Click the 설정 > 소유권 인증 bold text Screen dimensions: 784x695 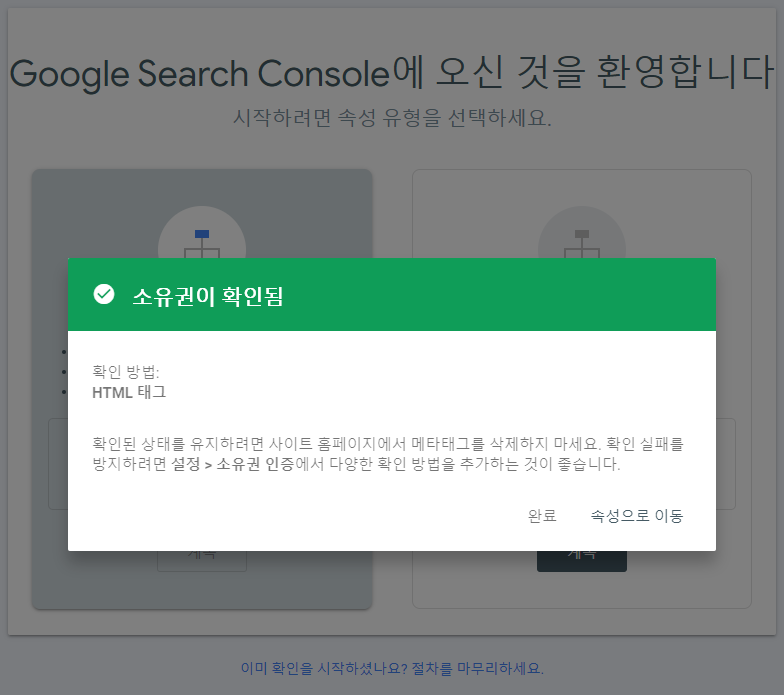pyautogui.click(x=232, y=464)
